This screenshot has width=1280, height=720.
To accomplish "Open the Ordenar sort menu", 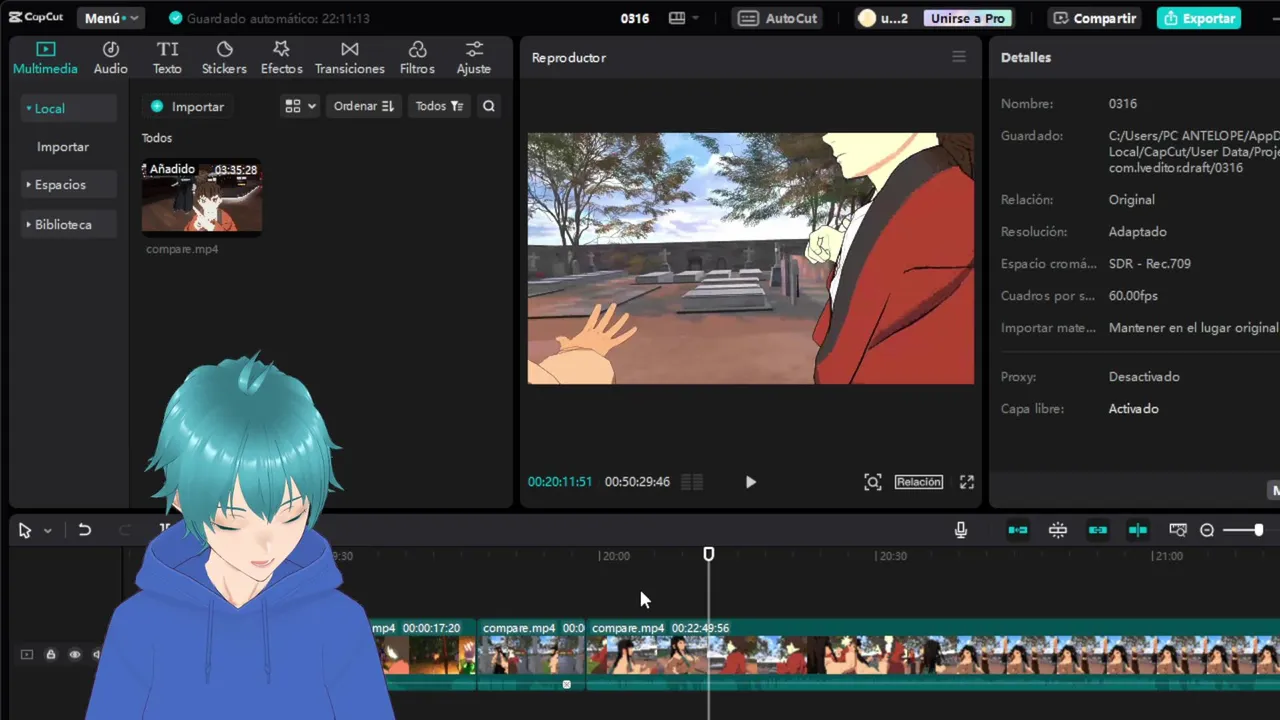I will tap(363, 106).
